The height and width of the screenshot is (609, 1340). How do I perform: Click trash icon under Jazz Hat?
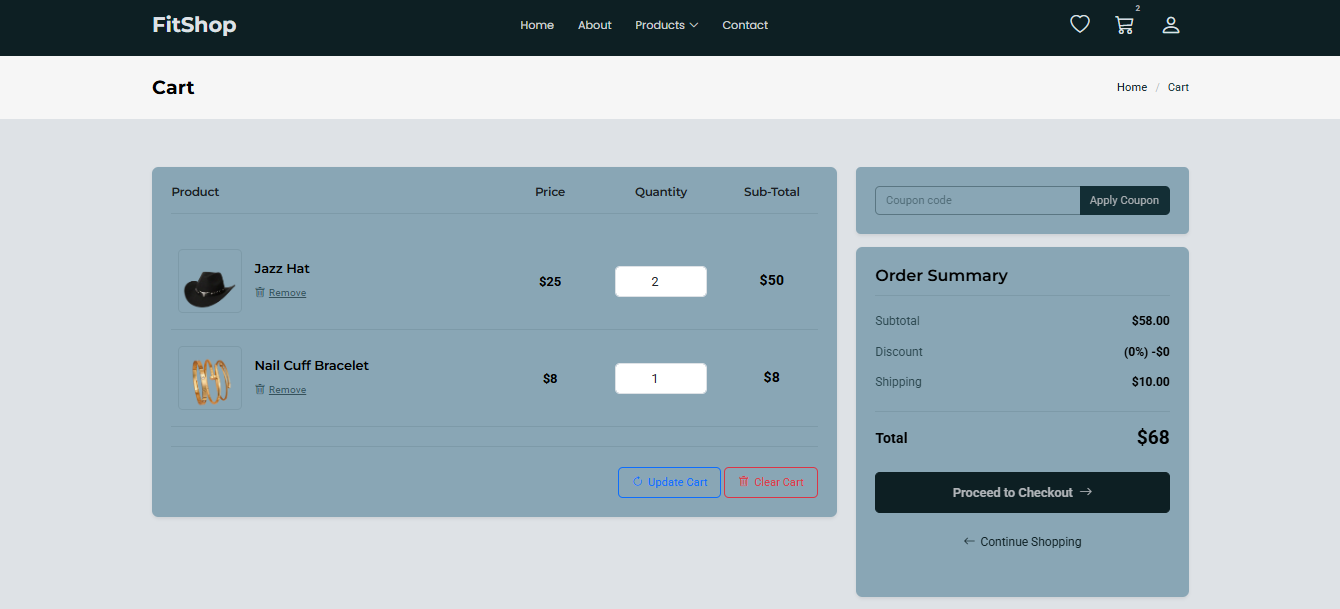pos(260,292)
